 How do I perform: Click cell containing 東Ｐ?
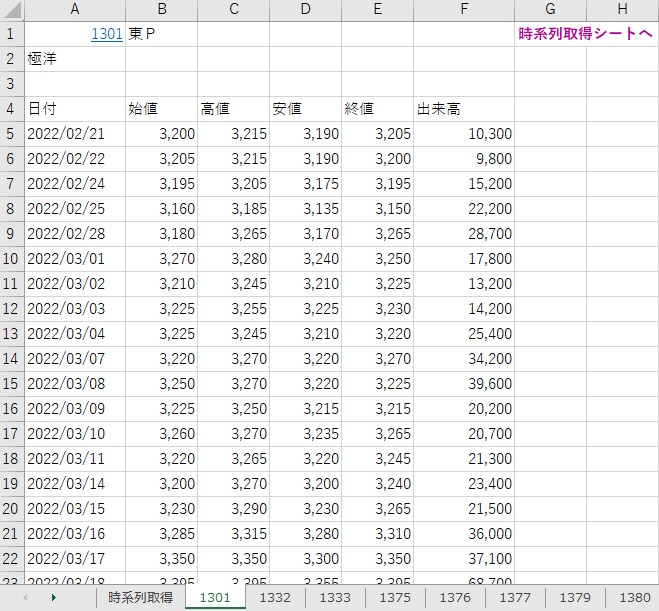[161, 34]
